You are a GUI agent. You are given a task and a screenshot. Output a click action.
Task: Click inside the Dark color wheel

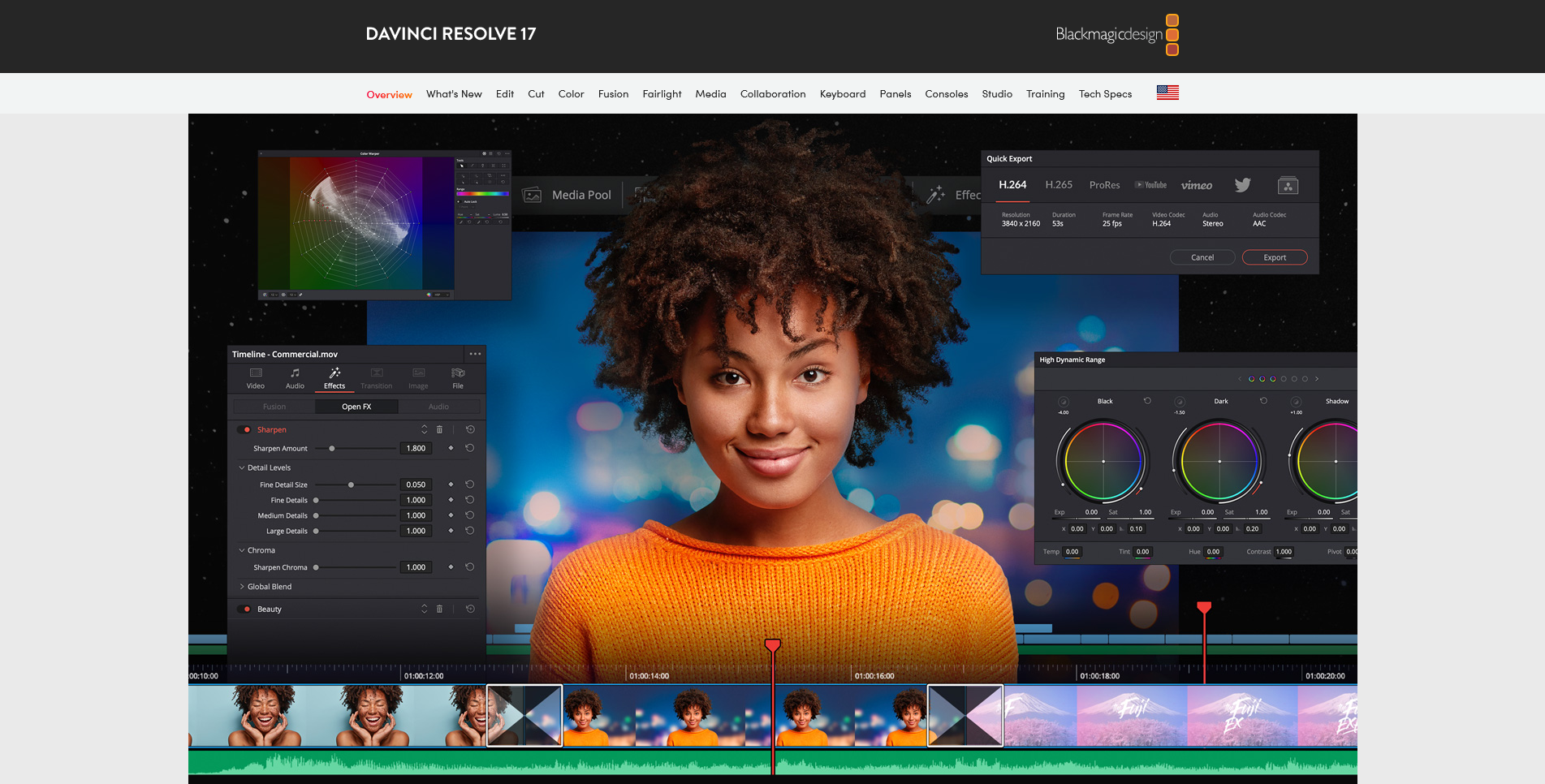click(1219, 462)
